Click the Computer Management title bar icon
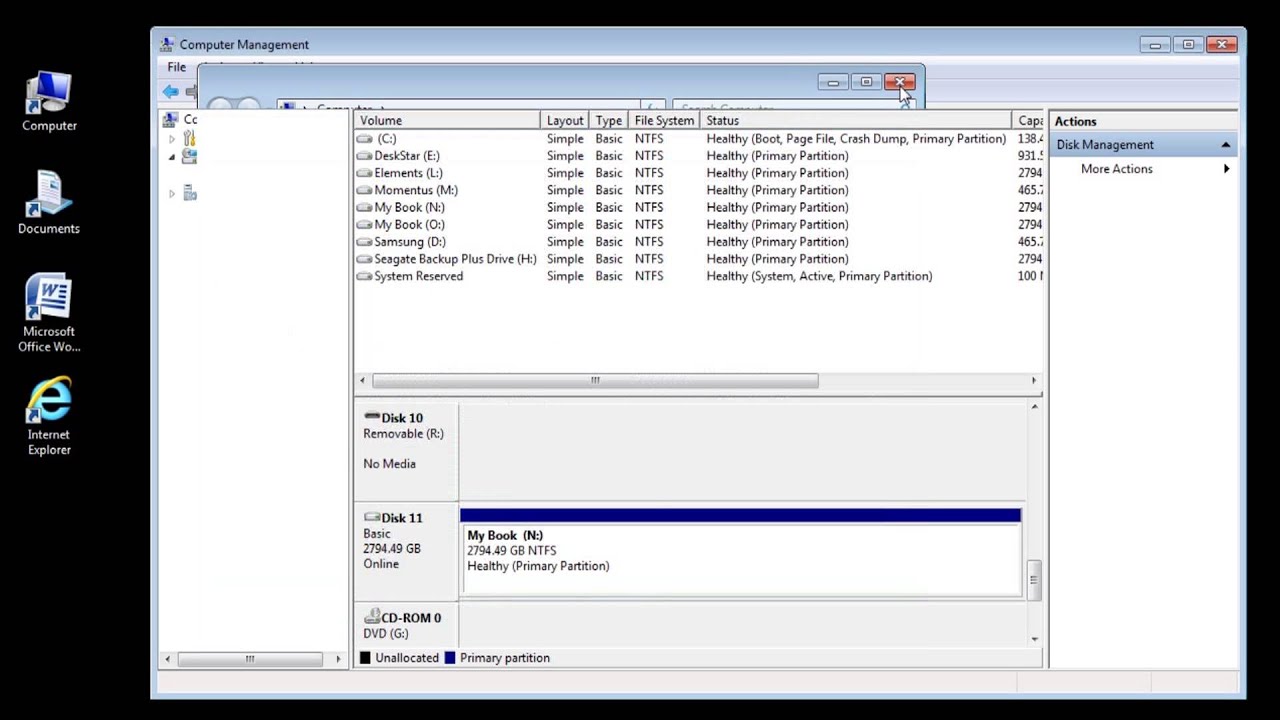1280x720 pixels. coord(168,44)
